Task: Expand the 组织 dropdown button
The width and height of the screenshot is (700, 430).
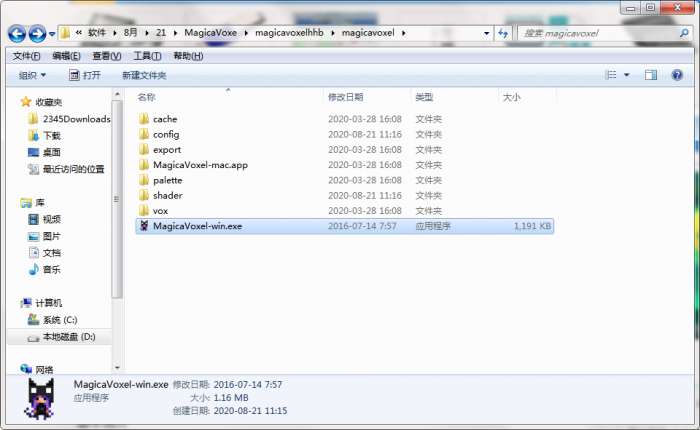Action: (x=32, y=75)
